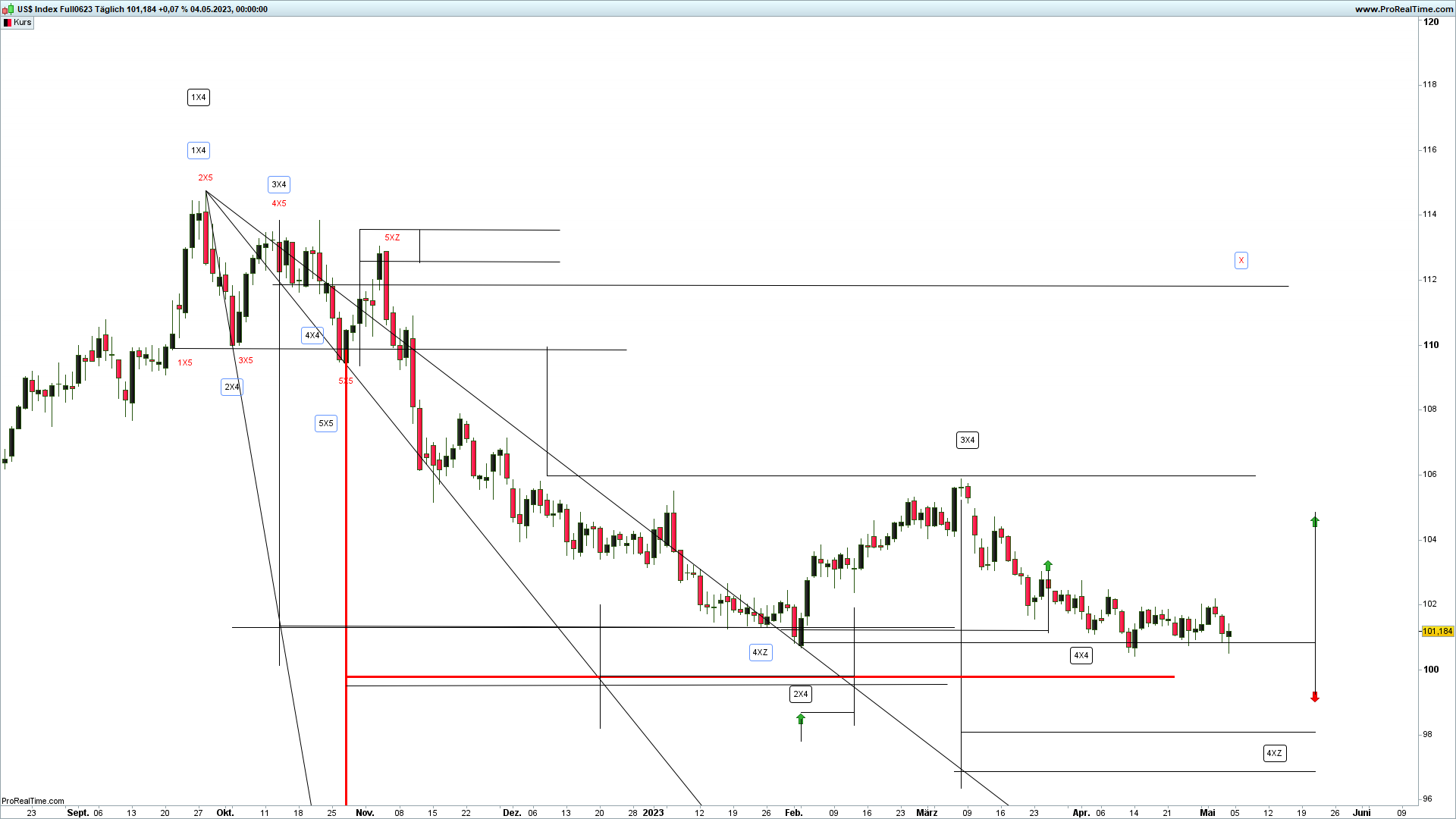Select the thick red horizontal line near 100
This screenshot has width=1456, height=819.
click(760, 676)
